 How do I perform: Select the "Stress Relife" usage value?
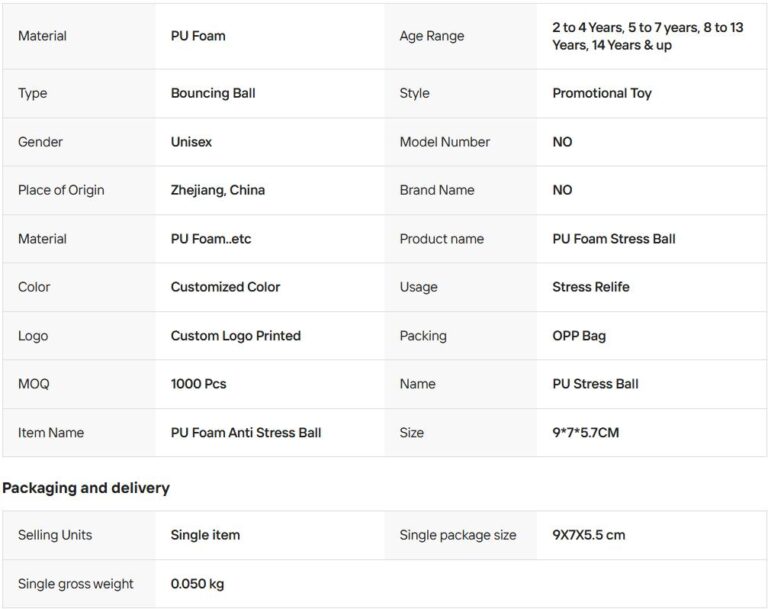[x=591, y=287]
